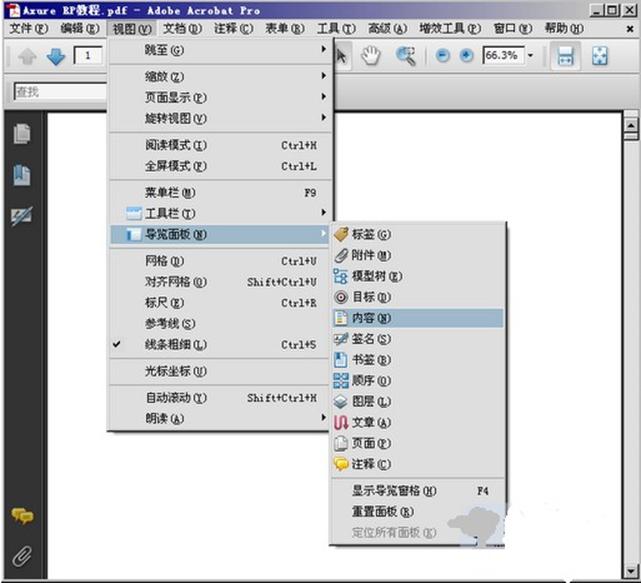Expand 页面显示(P) page display submenu
This screenshot has width=641, height=583.
220,97
